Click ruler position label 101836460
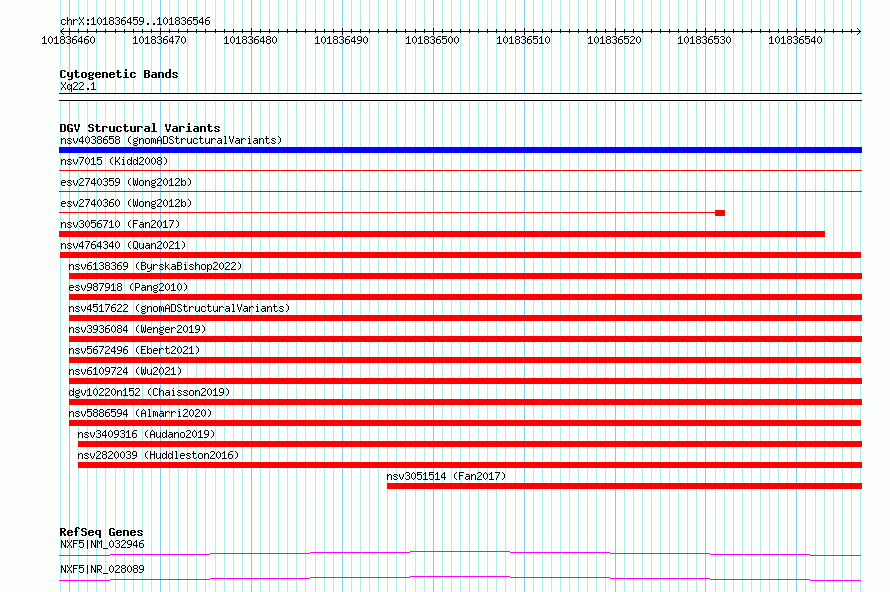The image size is (890, 592). coord(68,40)
